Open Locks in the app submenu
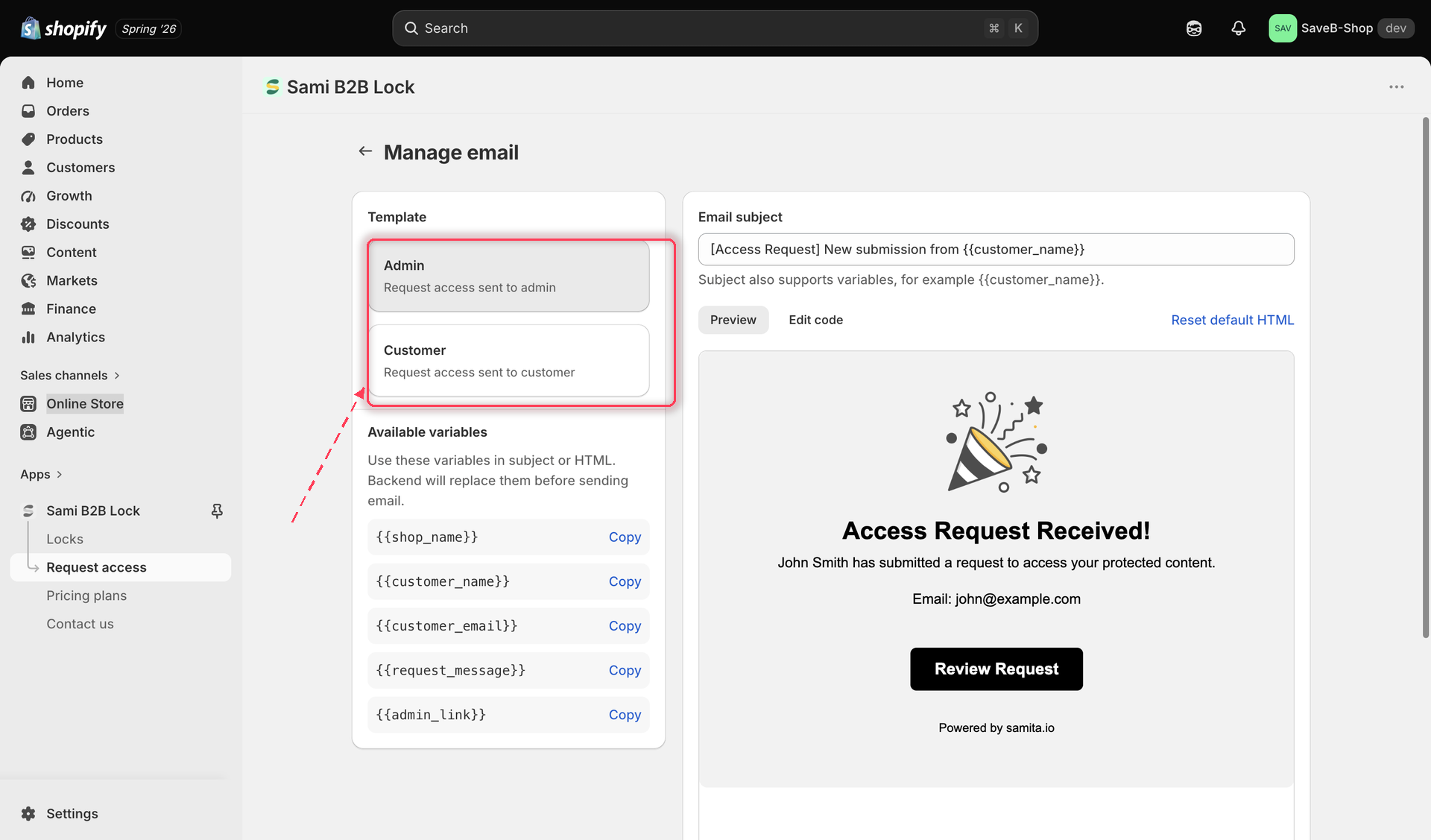Screen dimensions: 1431x840 tap(65, 539)
